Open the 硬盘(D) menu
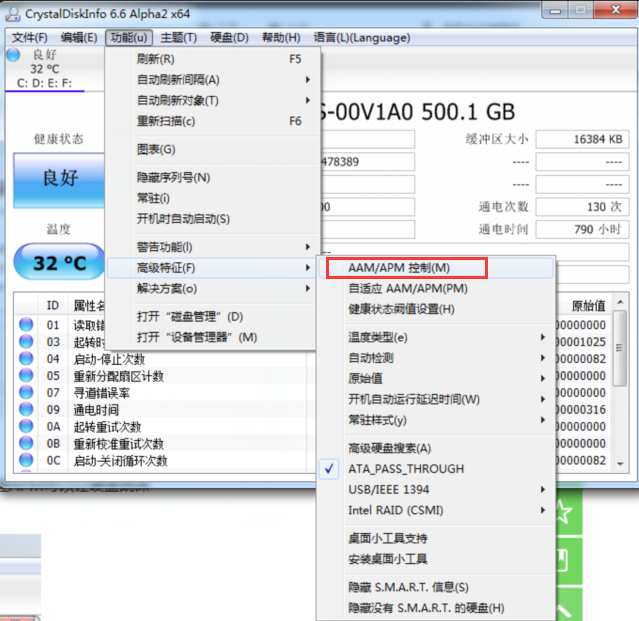 tap(229, 38)
